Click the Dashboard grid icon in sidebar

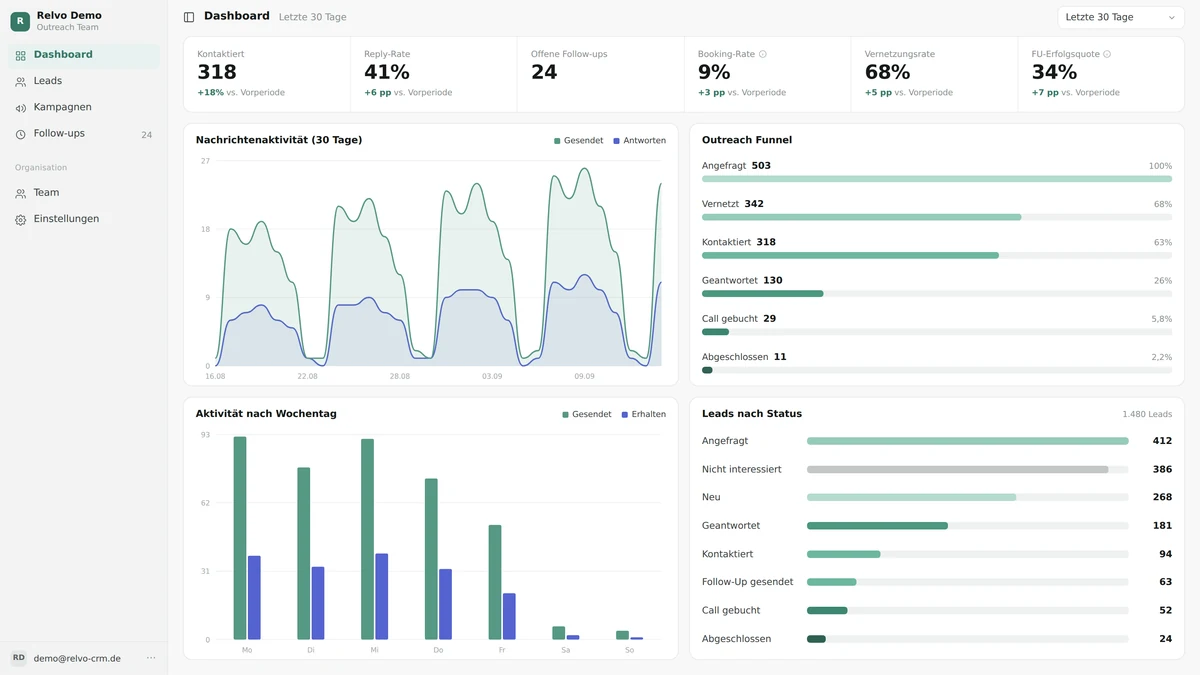21,55
